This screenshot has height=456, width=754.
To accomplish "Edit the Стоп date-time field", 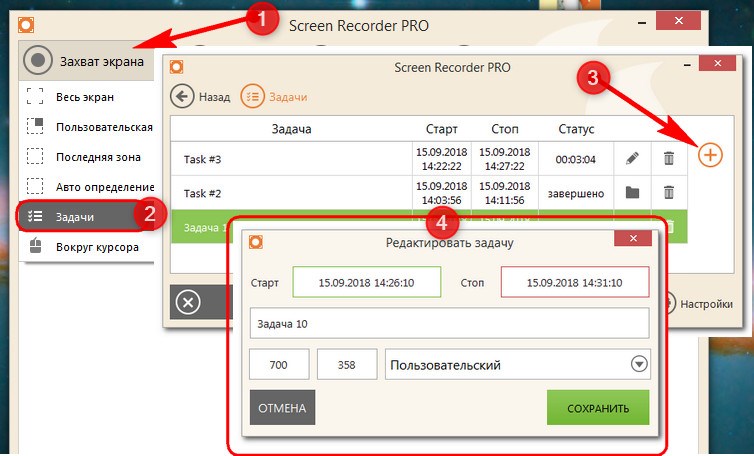I will click(x=575, y=282).
